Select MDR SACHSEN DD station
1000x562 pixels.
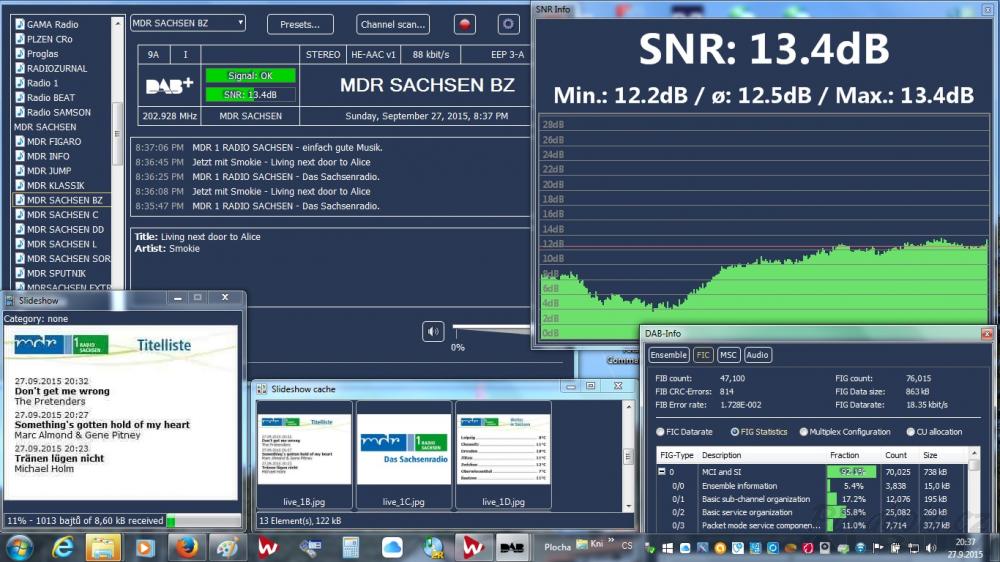pyautogui.click(x=65, y=230)
